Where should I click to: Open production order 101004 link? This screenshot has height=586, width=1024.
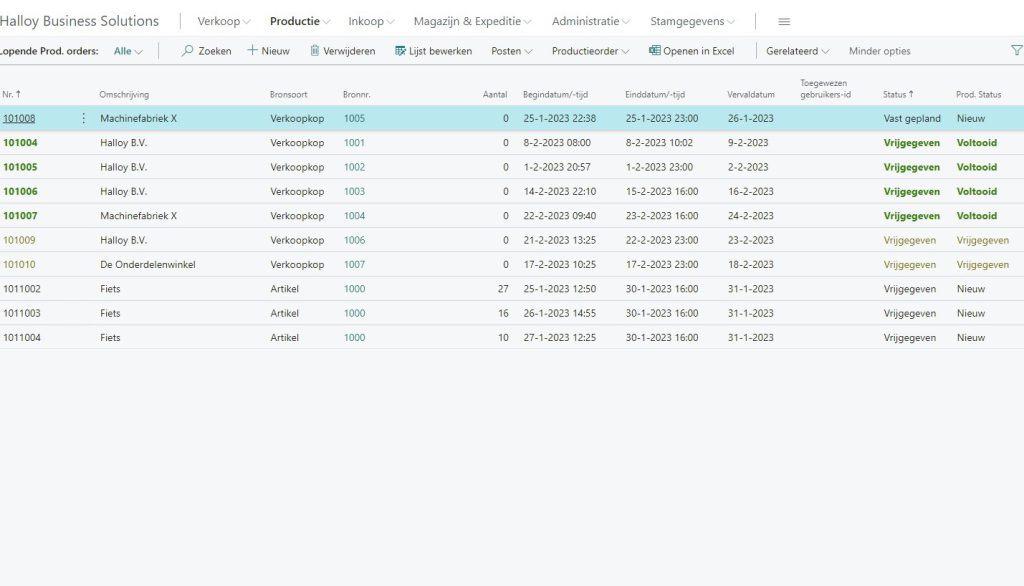click(x=20, y=143)
